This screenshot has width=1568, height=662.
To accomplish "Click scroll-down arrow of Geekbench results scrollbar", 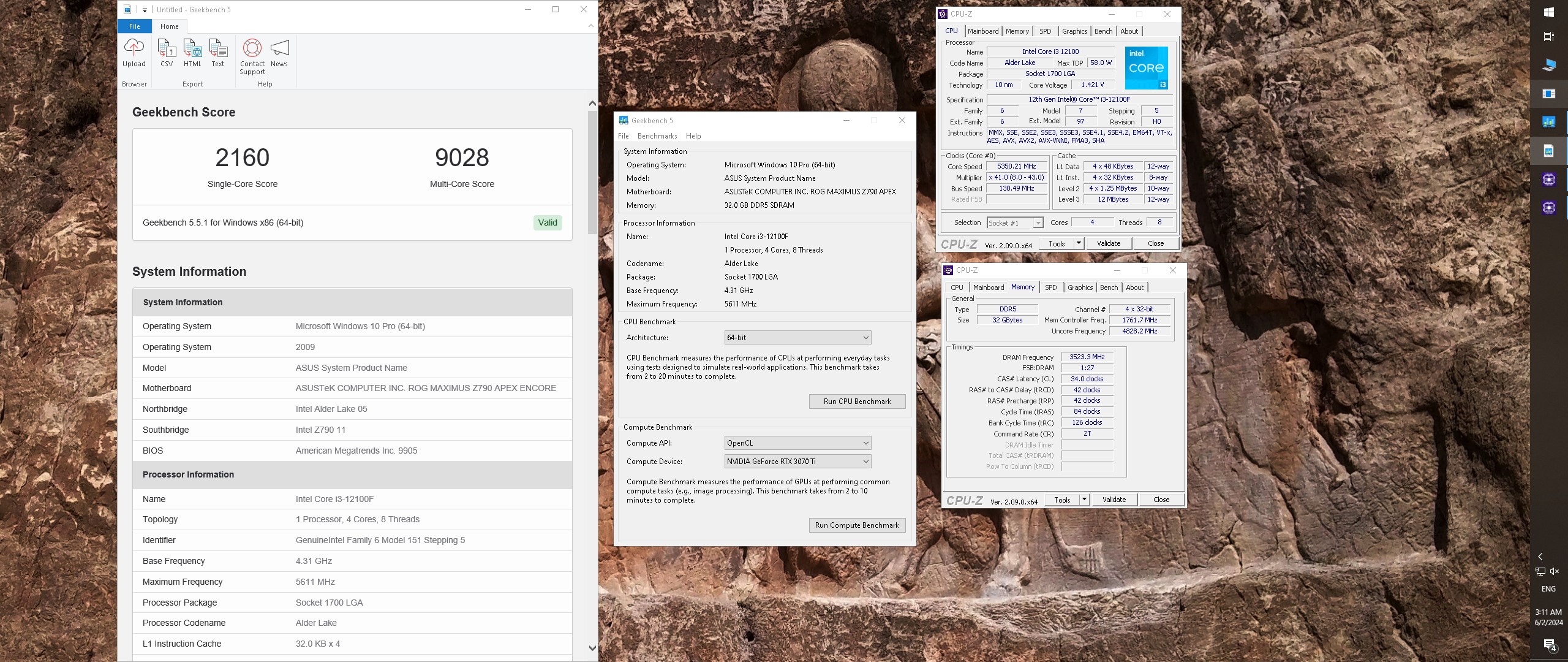I will [592, 648].
